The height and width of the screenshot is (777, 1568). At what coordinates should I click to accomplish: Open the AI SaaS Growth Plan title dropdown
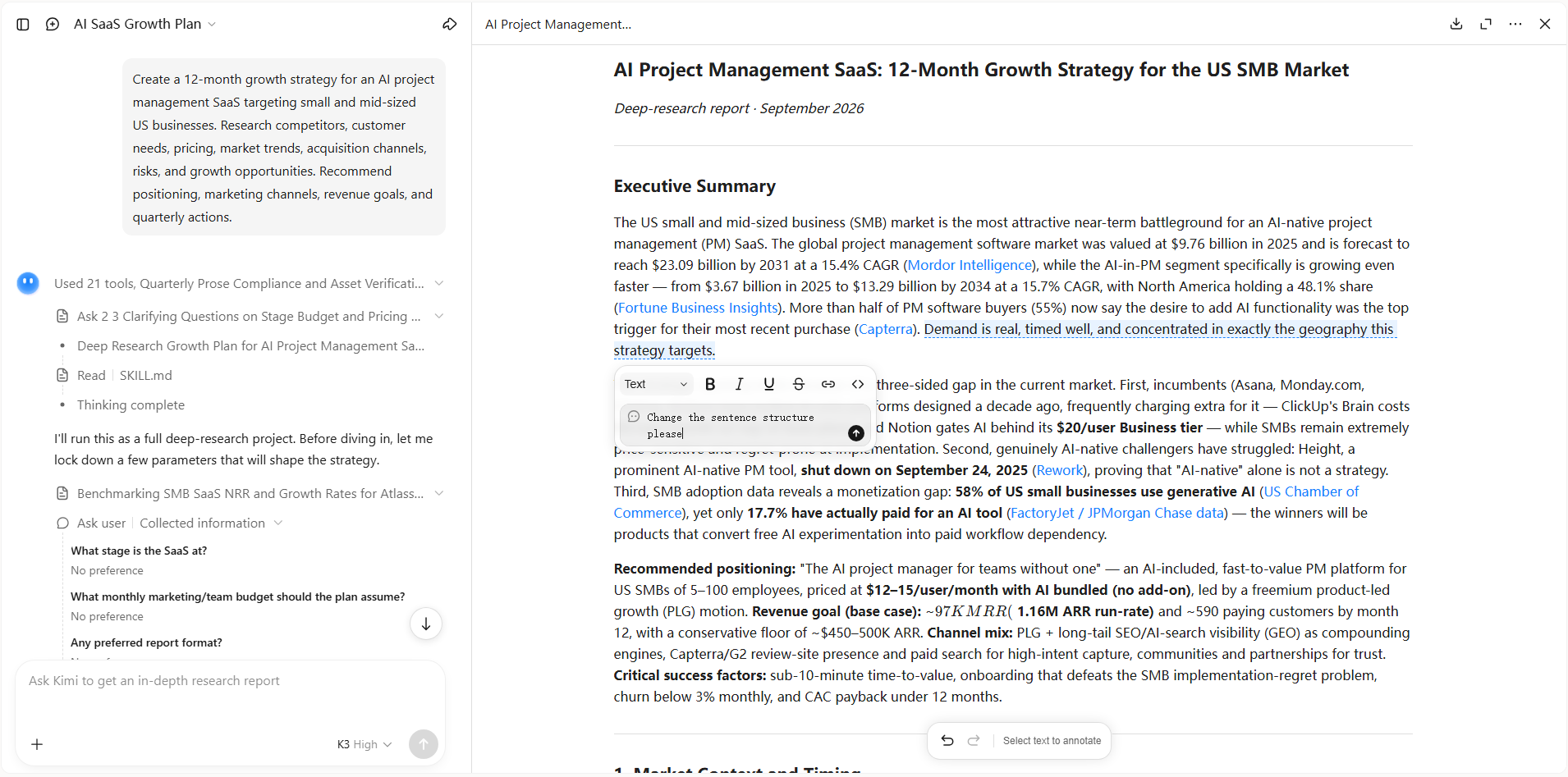point(145,25)
